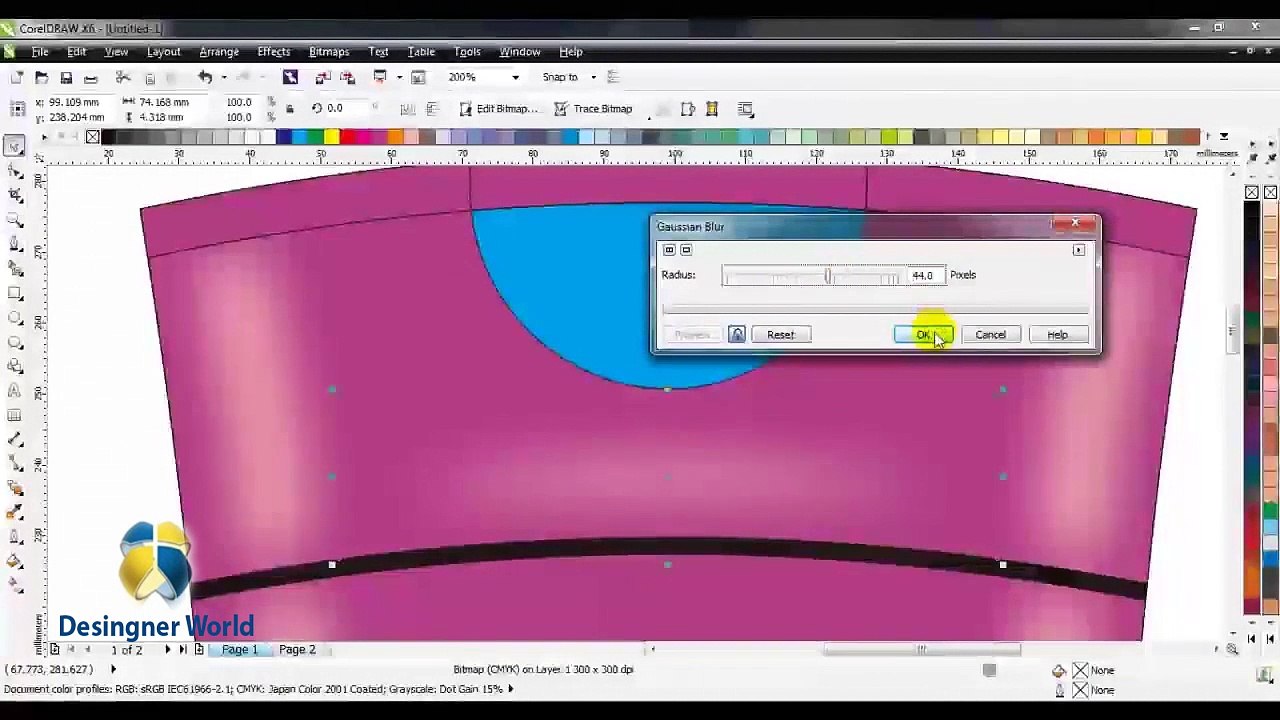Image resolution: width=1280 pixels, height=720 pixels.
Task: Select the Ellipse tool in toolbox
Action: point(15,318)
